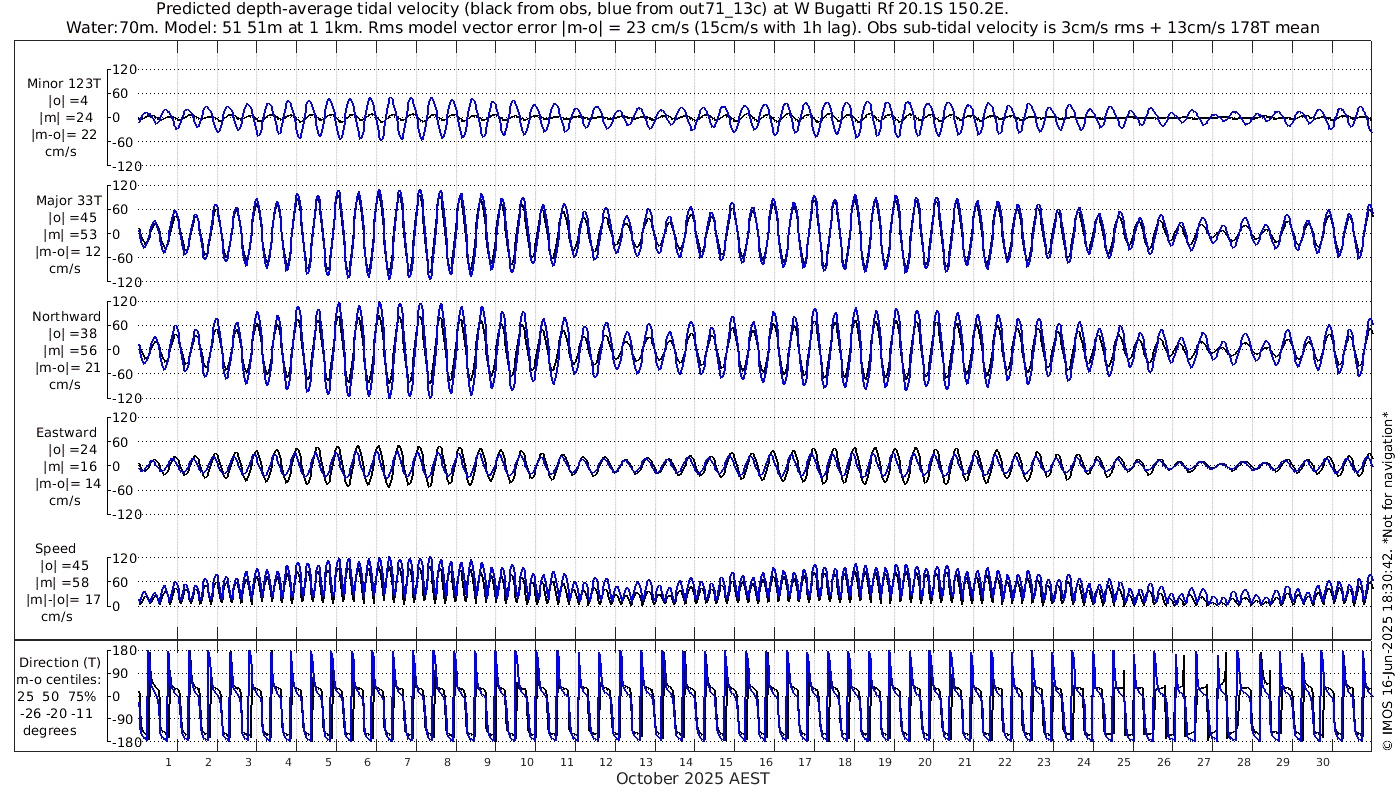
Task: Select day 7 on the date axis
Action: point(407,762)
